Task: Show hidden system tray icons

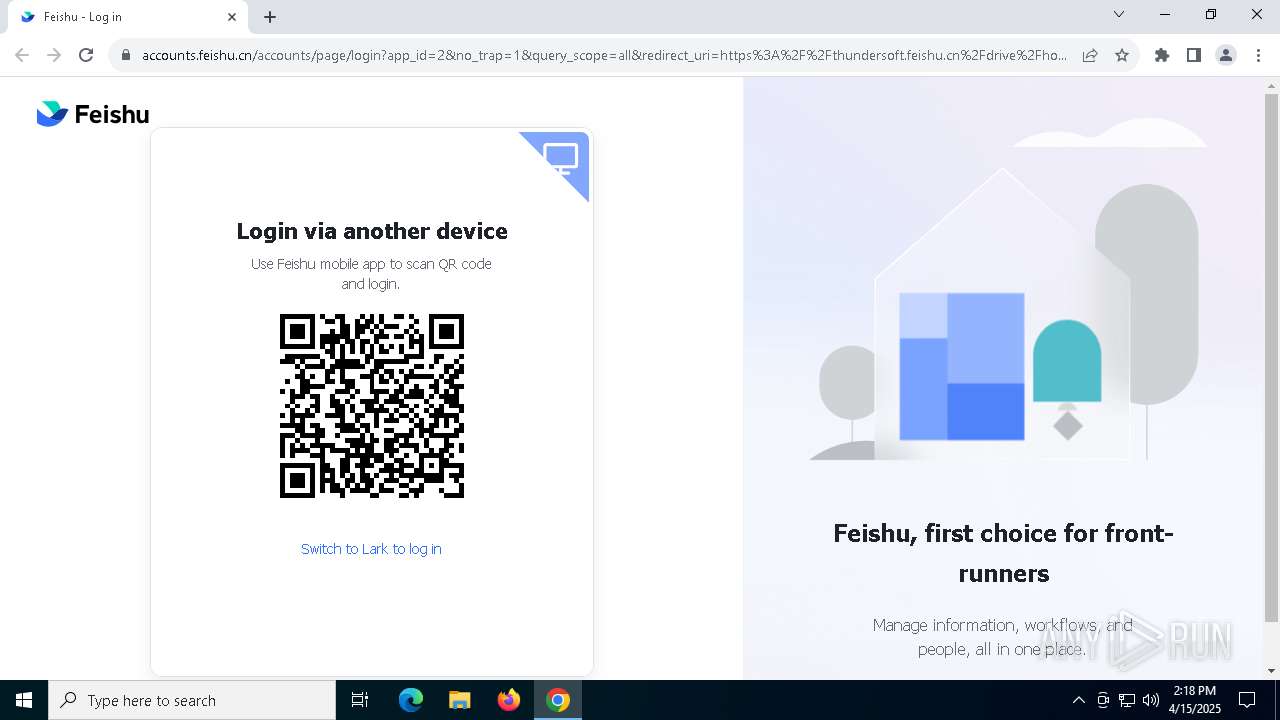Action: (1078, 700)
